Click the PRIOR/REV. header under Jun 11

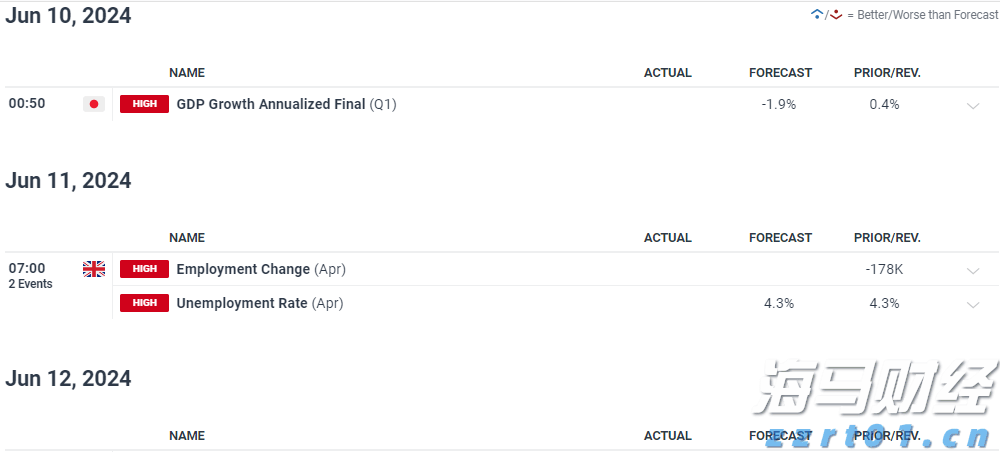tap(887, 238)
